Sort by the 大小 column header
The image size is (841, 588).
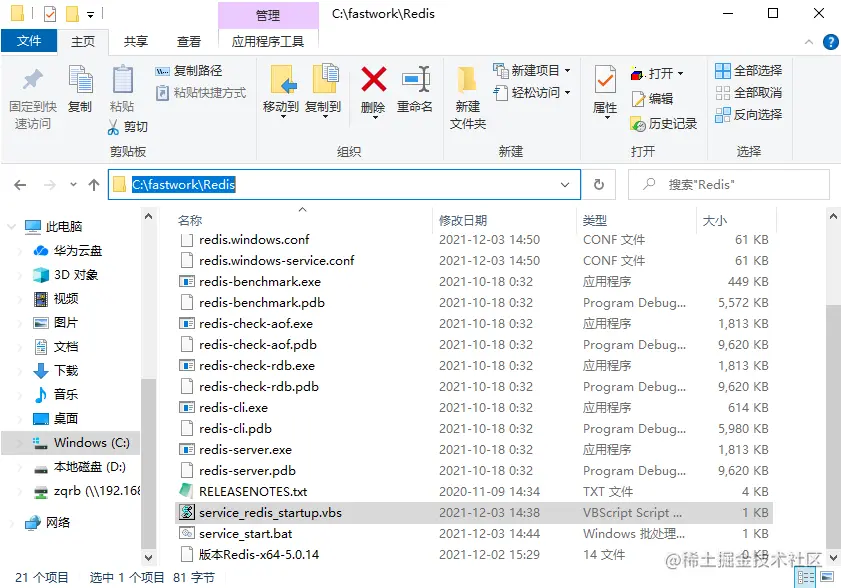pos(714,220)
